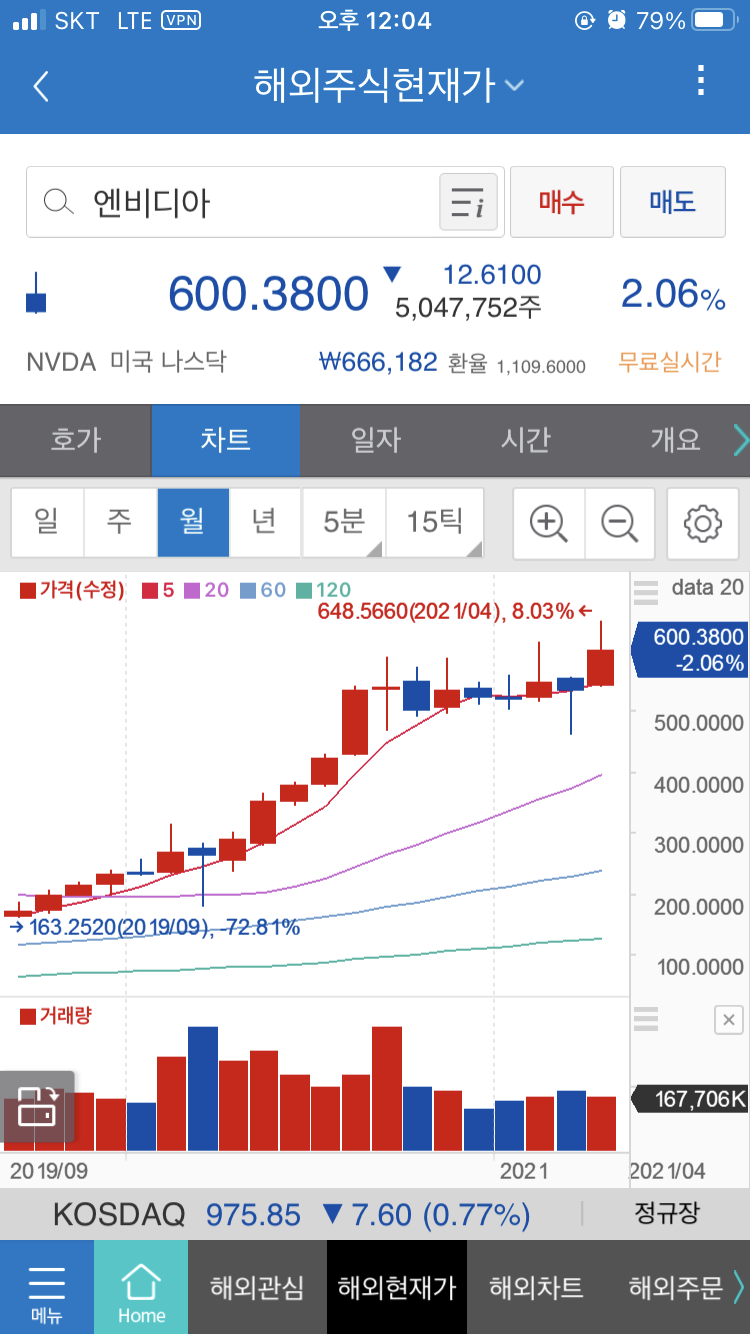Open 해외차트 in bottom bar
This screenshot has width=750, height=1334.
pos(536,1287)
